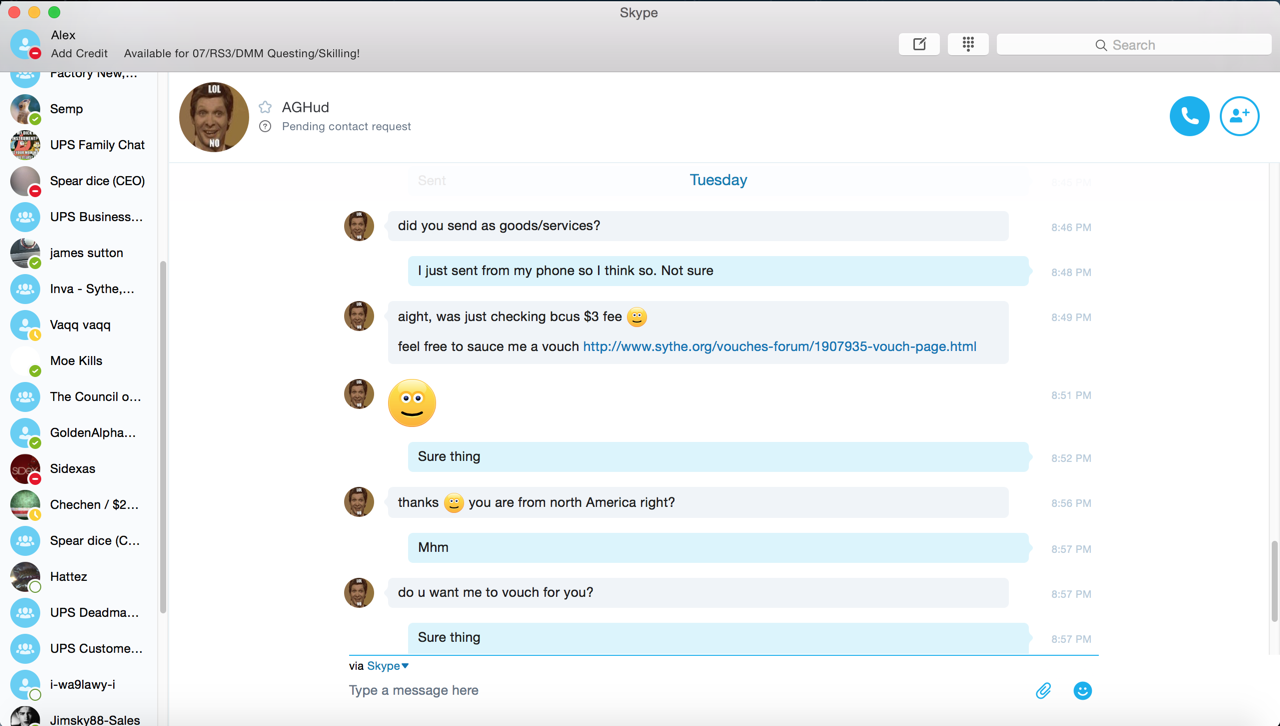1280x726 pixels.
Task: Open Inva - Sythe group icon
Action: tap(25, 289)
